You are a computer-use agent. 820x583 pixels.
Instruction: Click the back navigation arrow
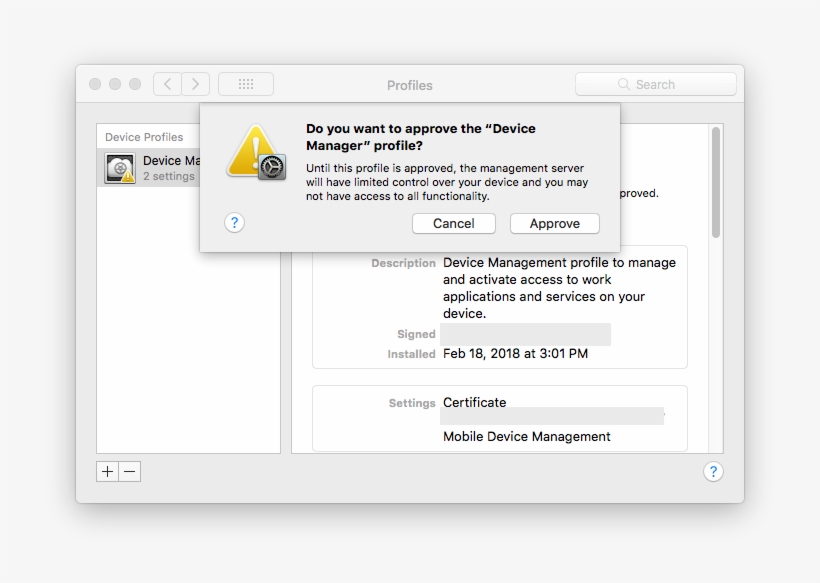pyautogui.click(x=167, y=85)
